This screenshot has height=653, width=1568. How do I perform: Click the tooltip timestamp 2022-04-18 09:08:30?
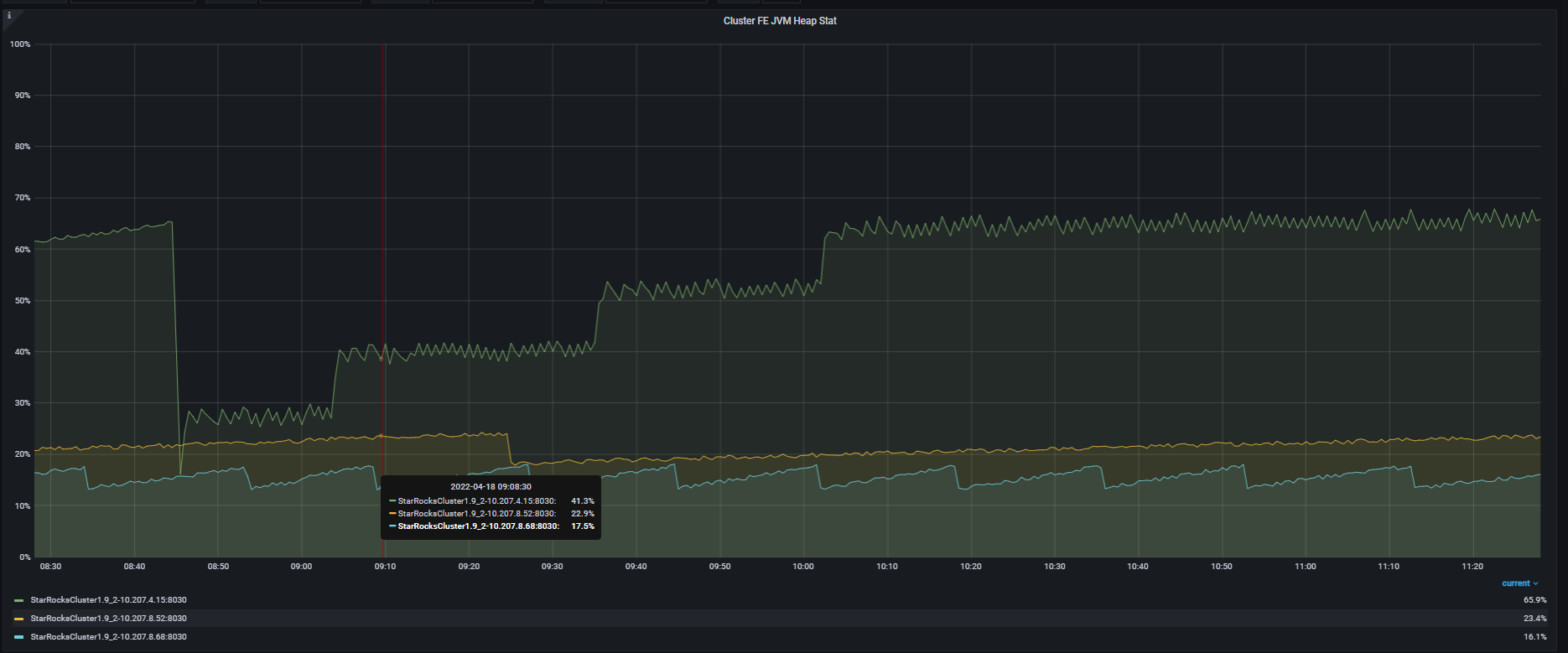[x=491, y=486]
